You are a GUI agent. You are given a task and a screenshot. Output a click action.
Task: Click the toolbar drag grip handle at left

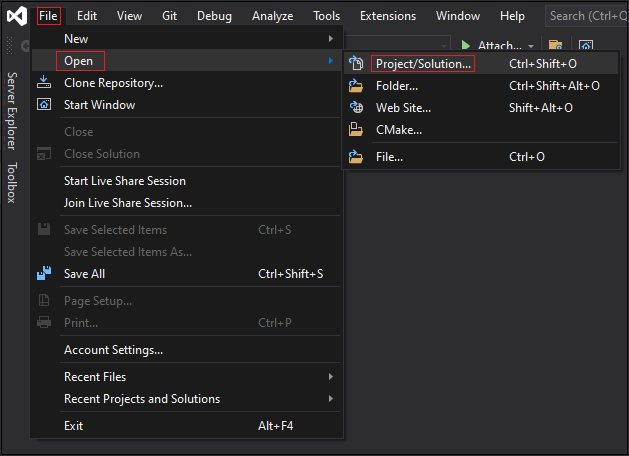pos(10,45)
